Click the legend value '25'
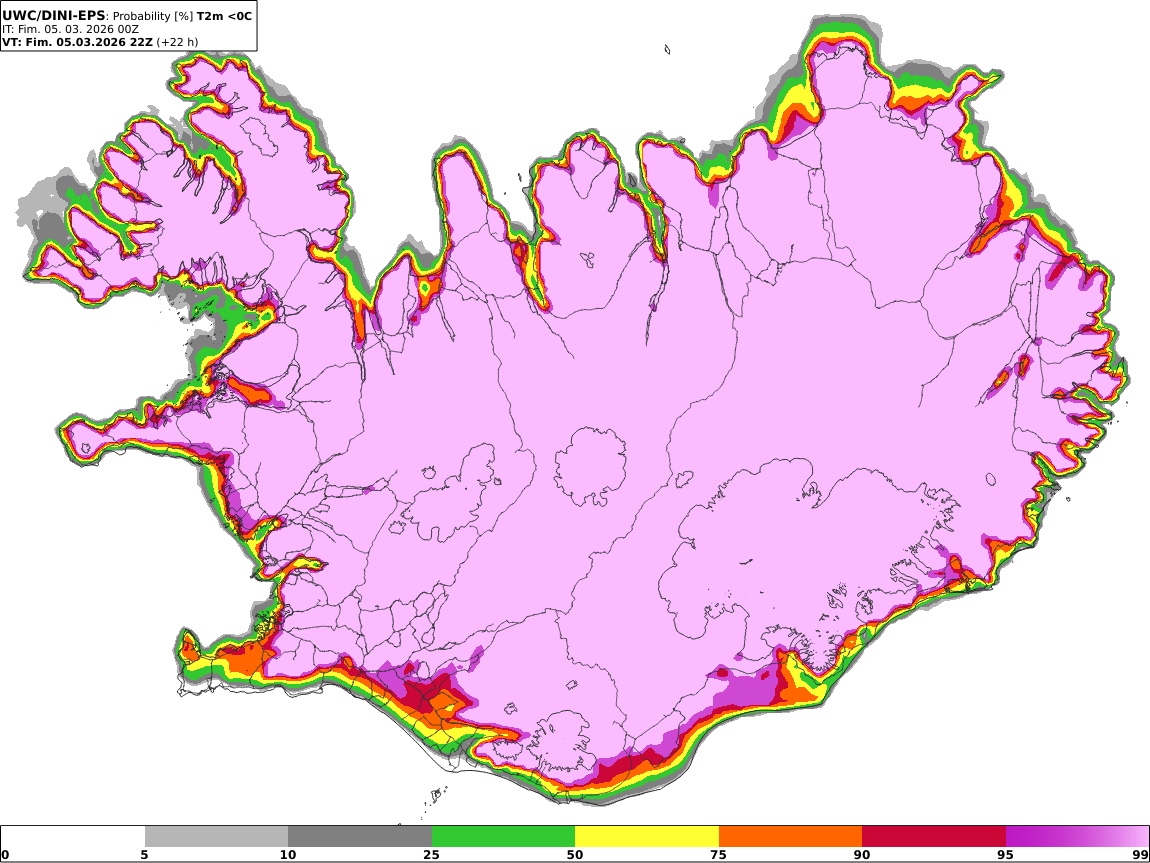The image size is (1150, 863). point(432,855)
